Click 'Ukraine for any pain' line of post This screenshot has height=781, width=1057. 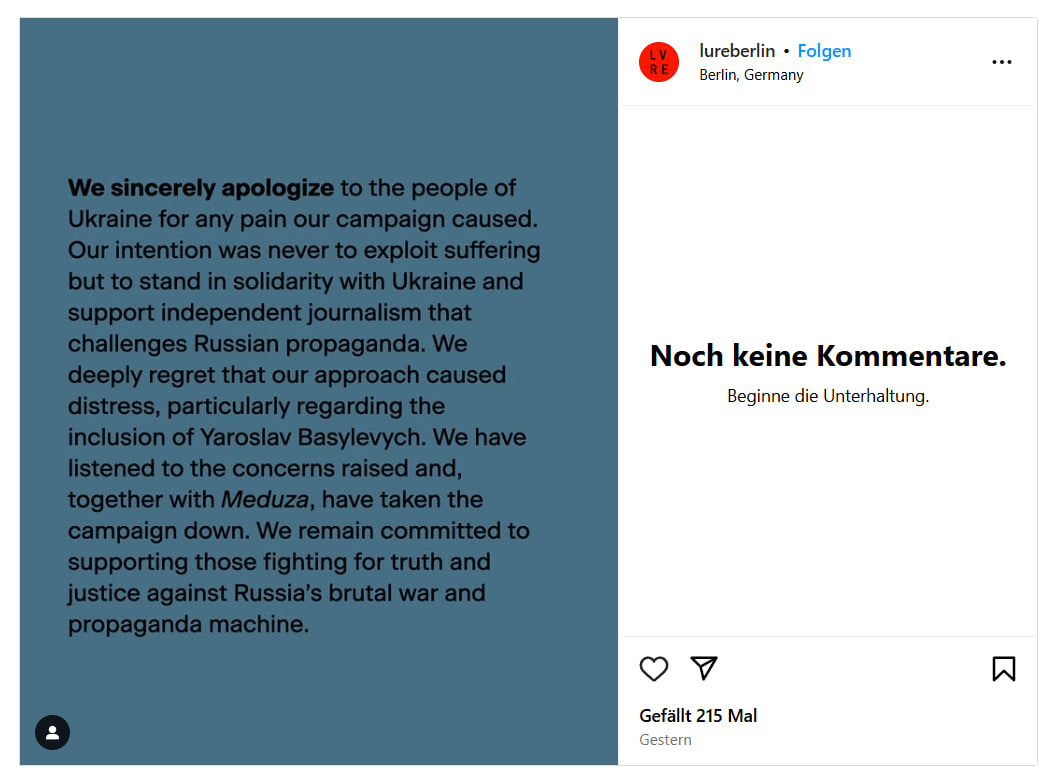[x=181, y=218]
